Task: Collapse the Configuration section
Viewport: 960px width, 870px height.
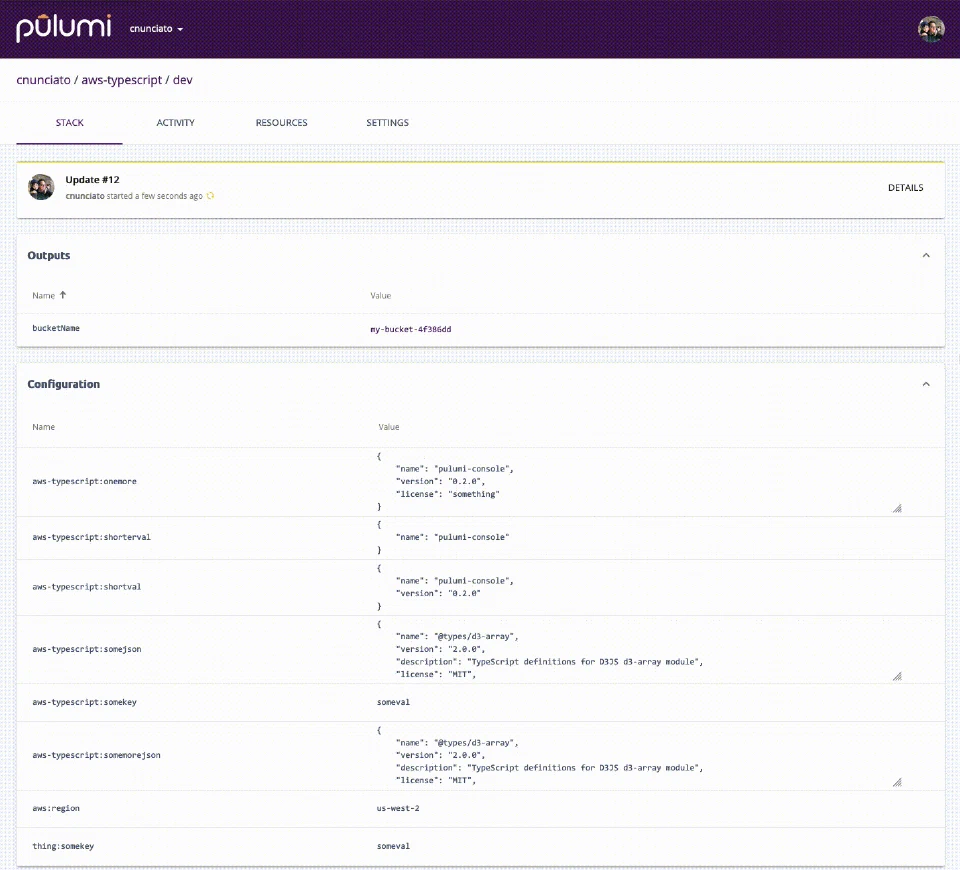Action: click(926, 384)
